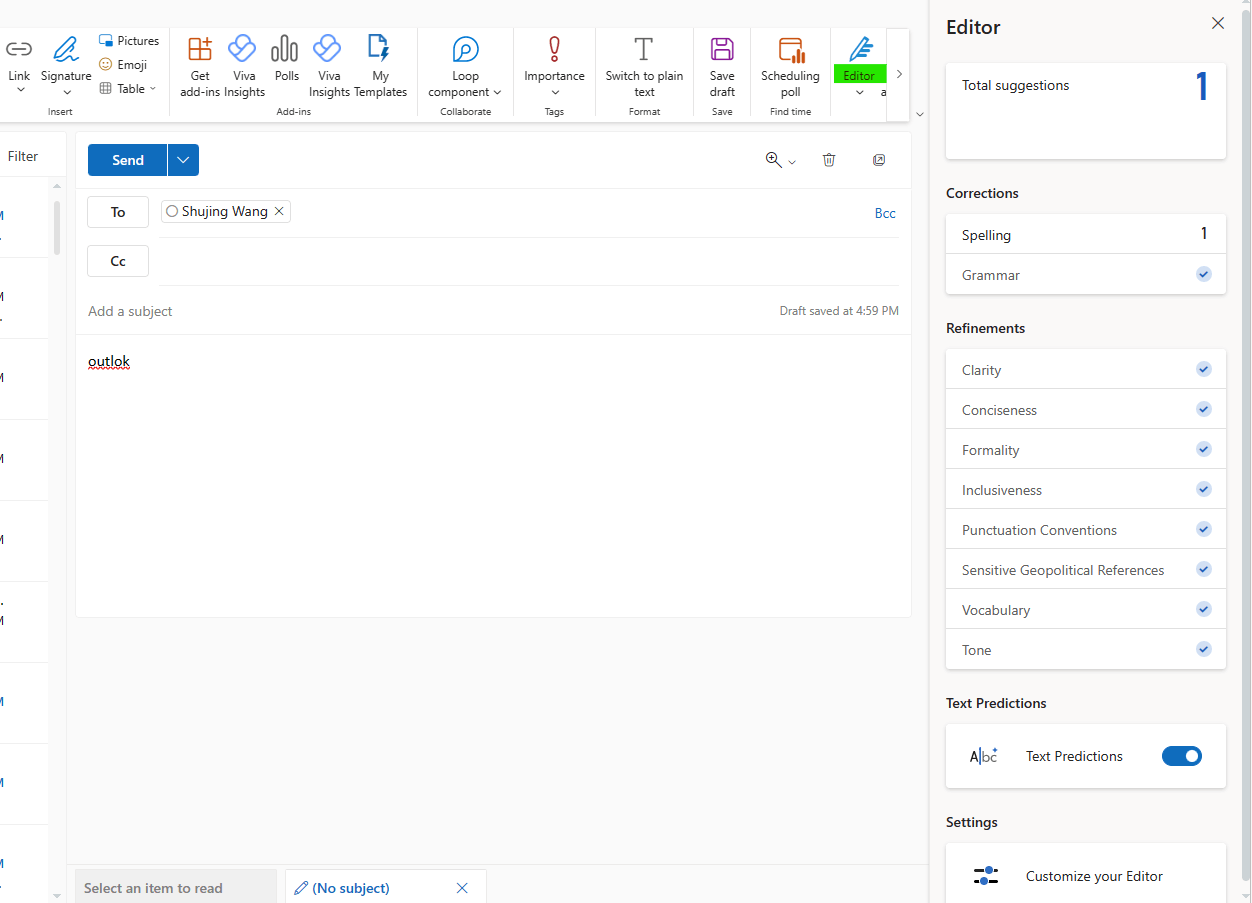Image resolution: width=1252 pixels, height=903 pixels.
Task: Click the Vocabulary checkmark
Action: tap(1204, 609)
